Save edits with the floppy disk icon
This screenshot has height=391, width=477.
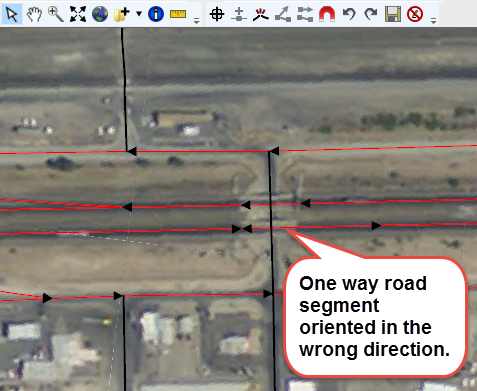[x=393, y=14]
